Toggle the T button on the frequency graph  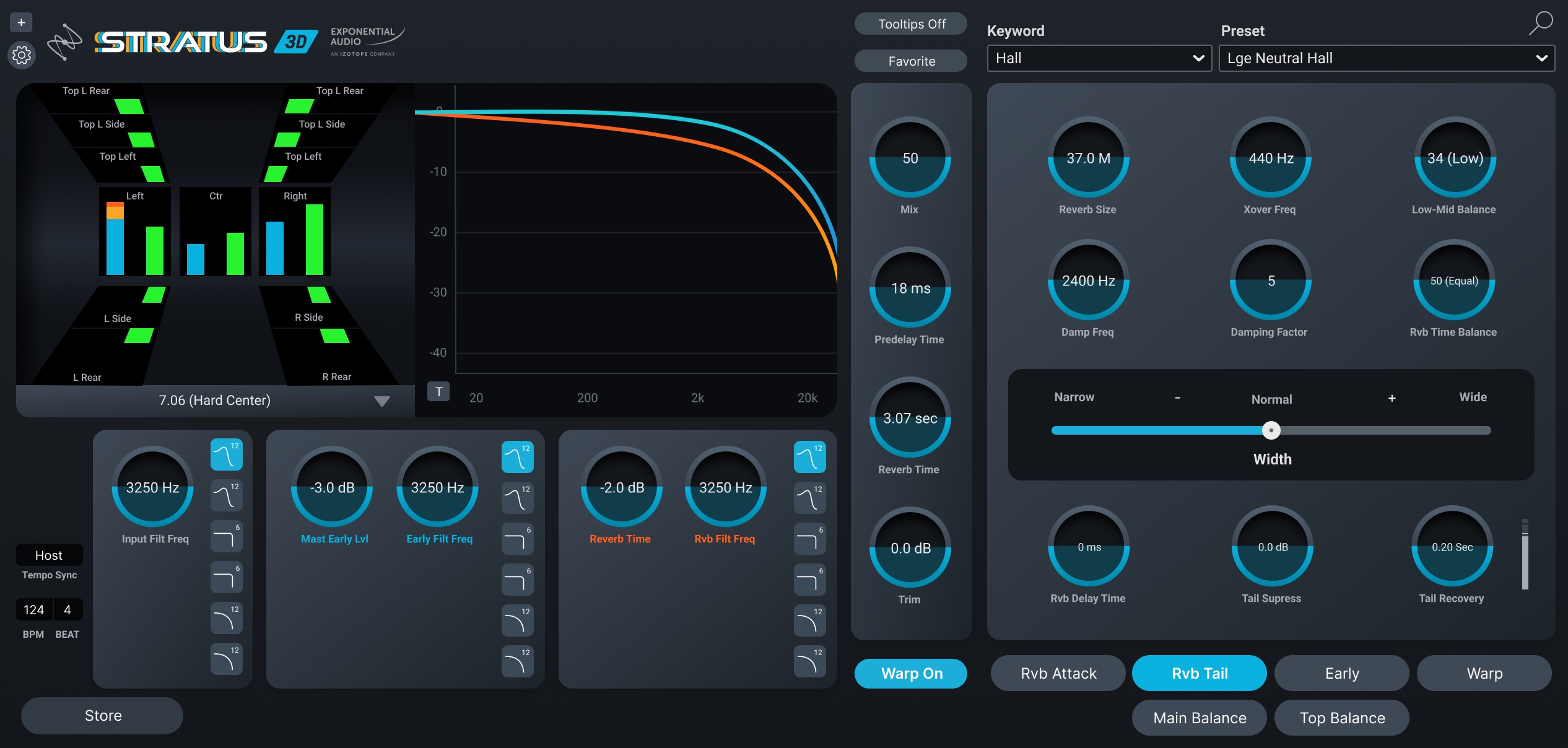[x=438, y=392]
